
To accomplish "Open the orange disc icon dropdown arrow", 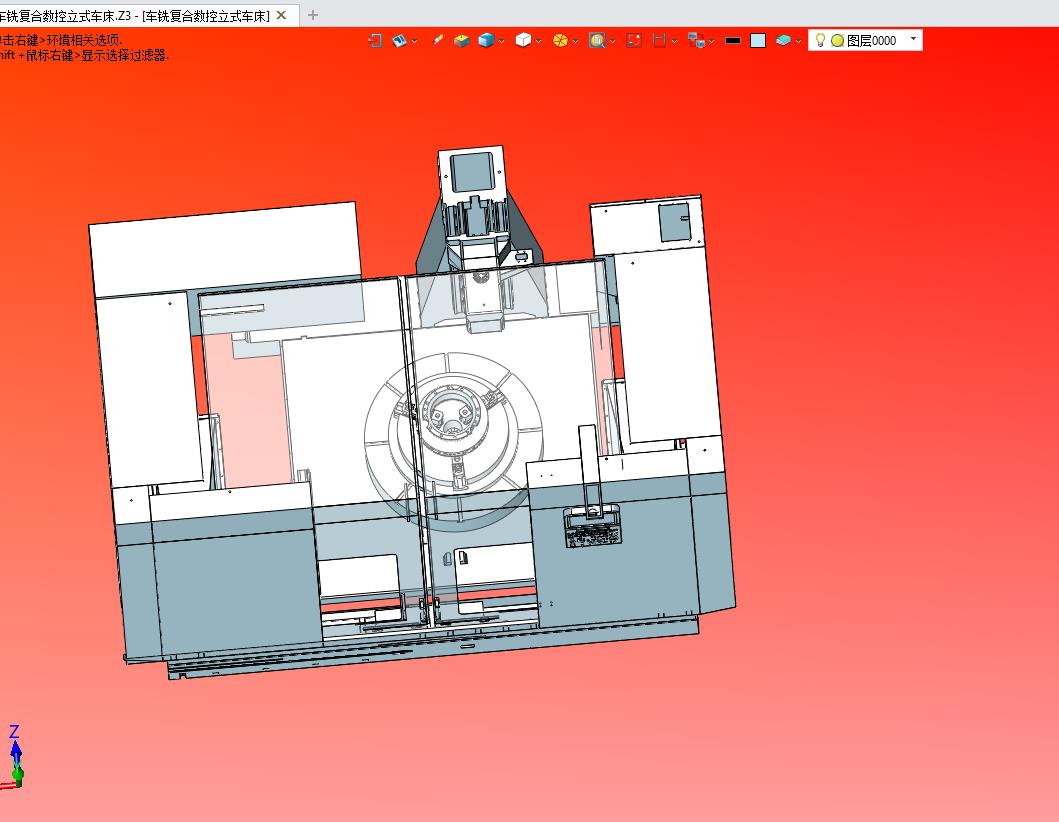I will pos(575,41).
